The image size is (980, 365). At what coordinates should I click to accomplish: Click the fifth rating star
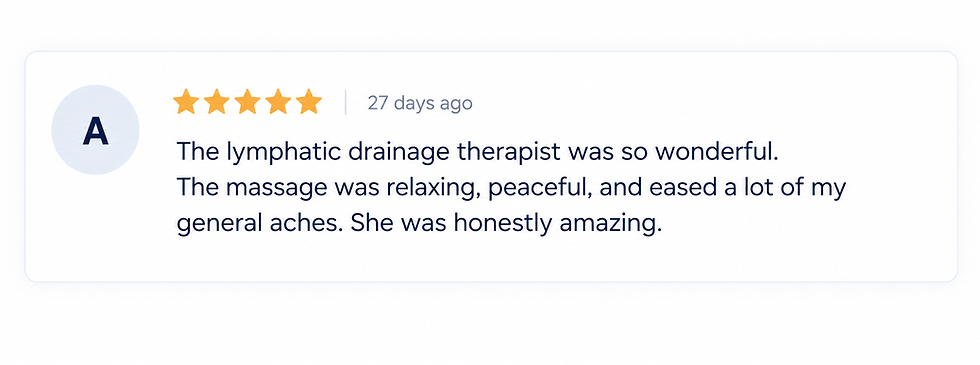308,102
